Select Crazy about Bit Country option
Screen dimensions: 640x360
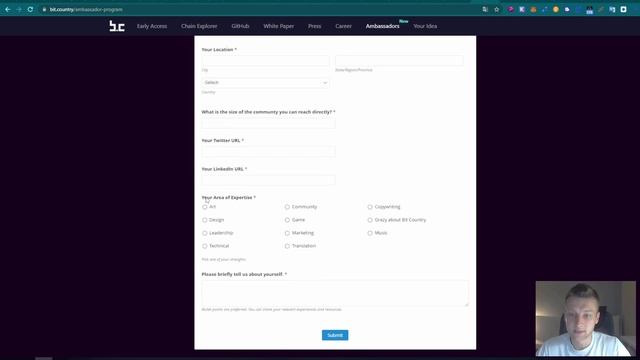pos(370,220)
